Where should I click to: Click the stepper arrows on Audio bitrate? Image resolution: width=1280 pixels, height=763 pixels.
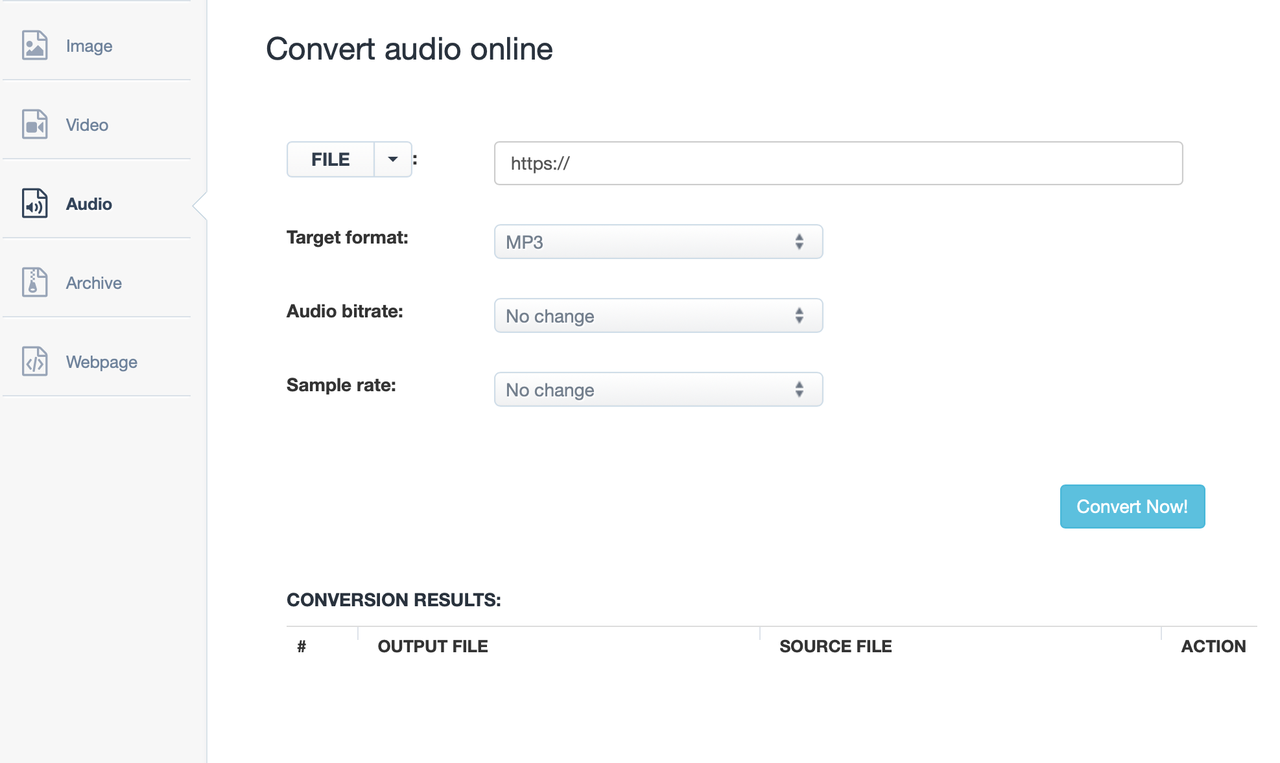[x=798, y=315]
